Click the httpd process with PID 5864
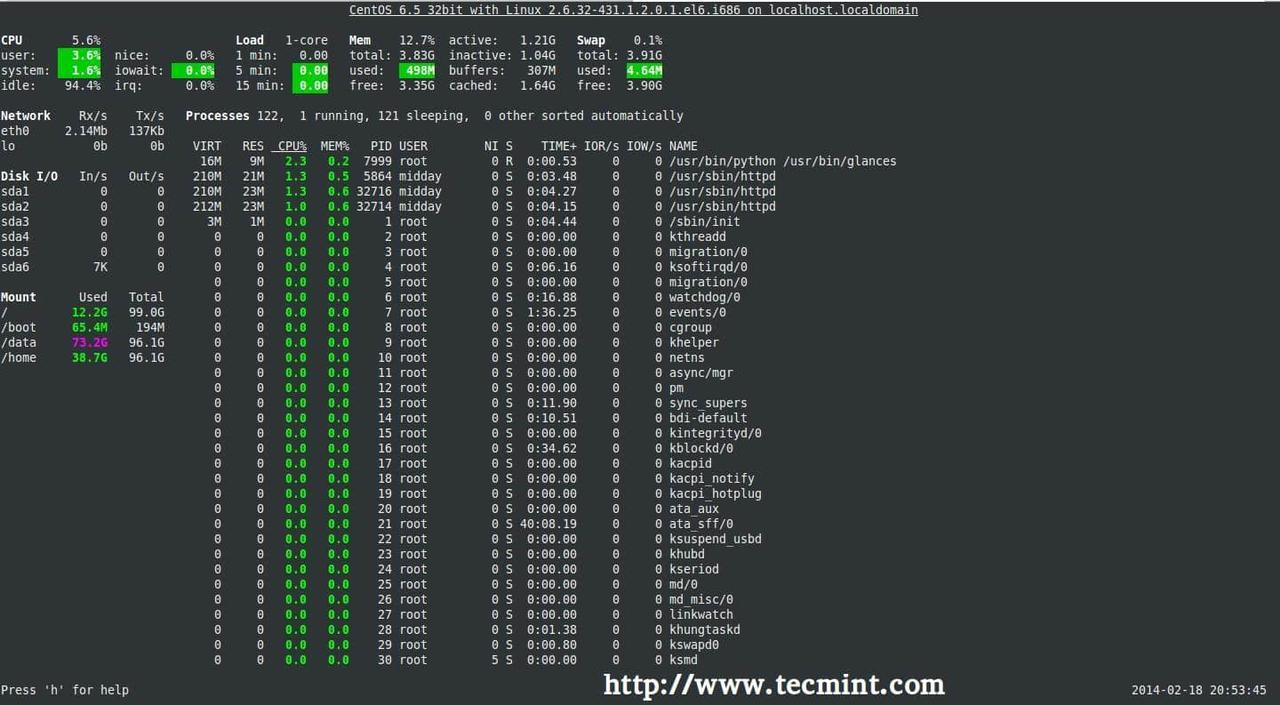 722,176
